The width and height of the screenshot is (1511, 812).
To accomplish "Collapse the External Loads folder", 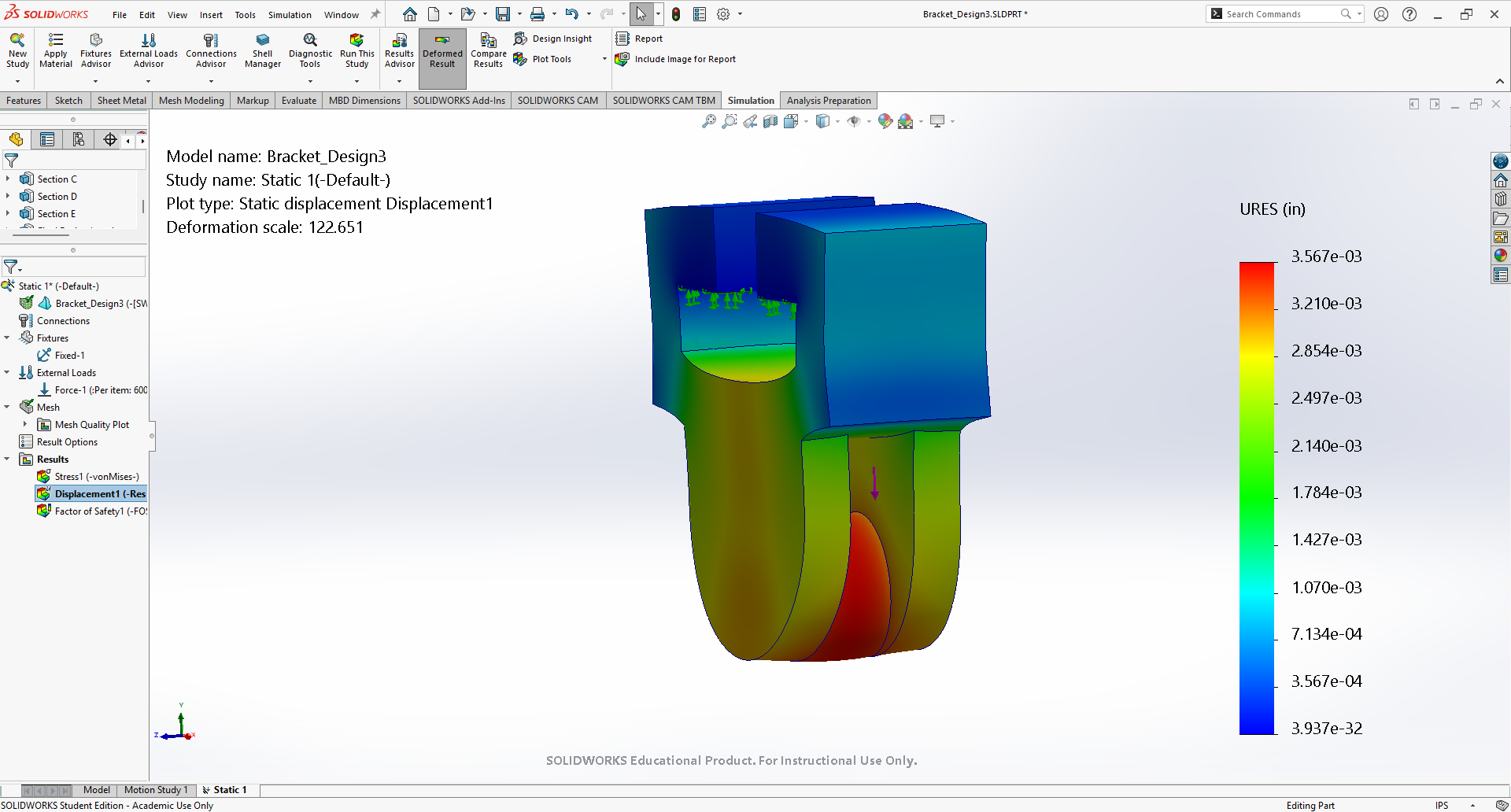I will click(x=8, y=373).
